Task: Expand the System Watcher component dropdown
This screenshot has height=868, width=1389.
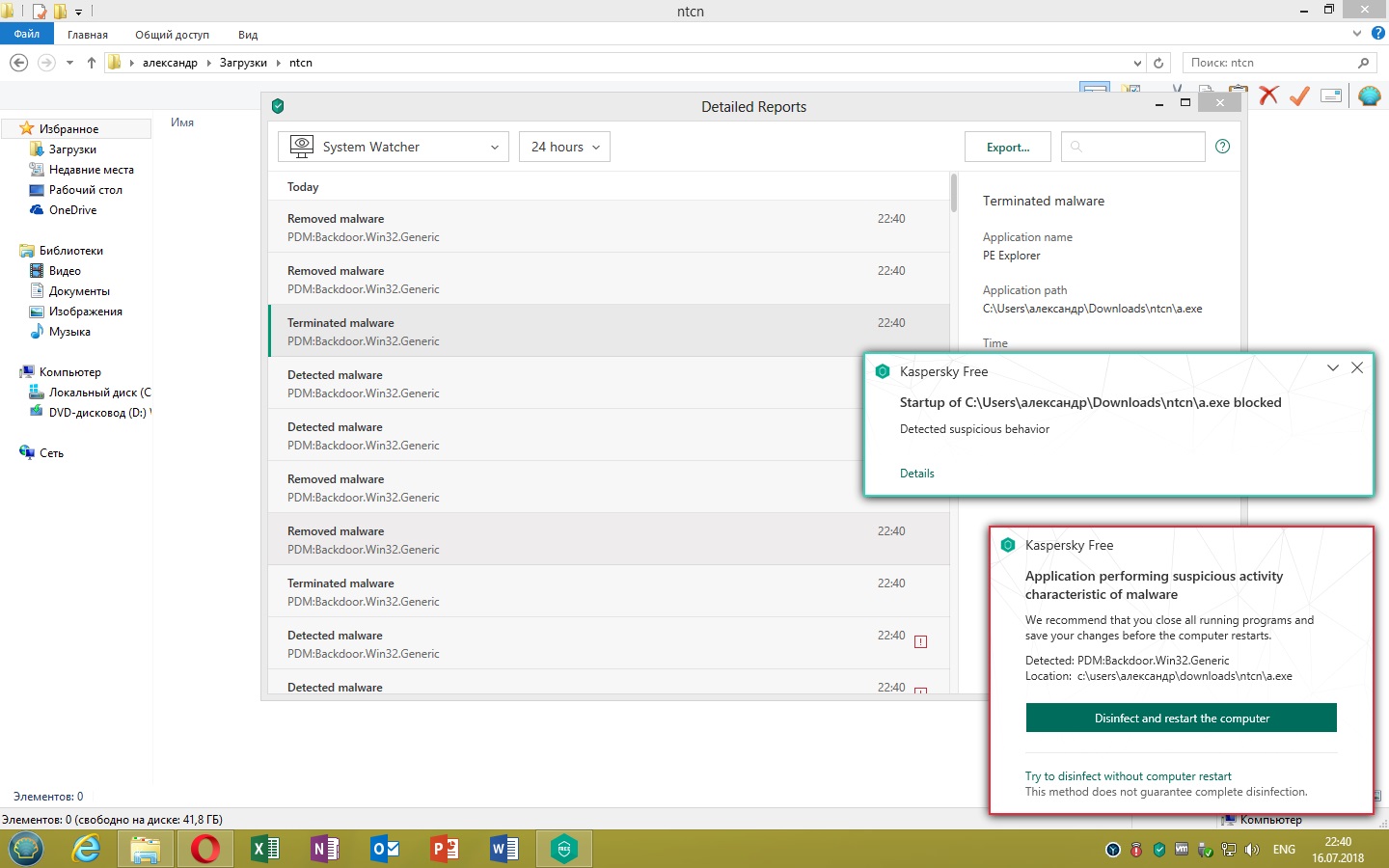Action: point(394,147)
